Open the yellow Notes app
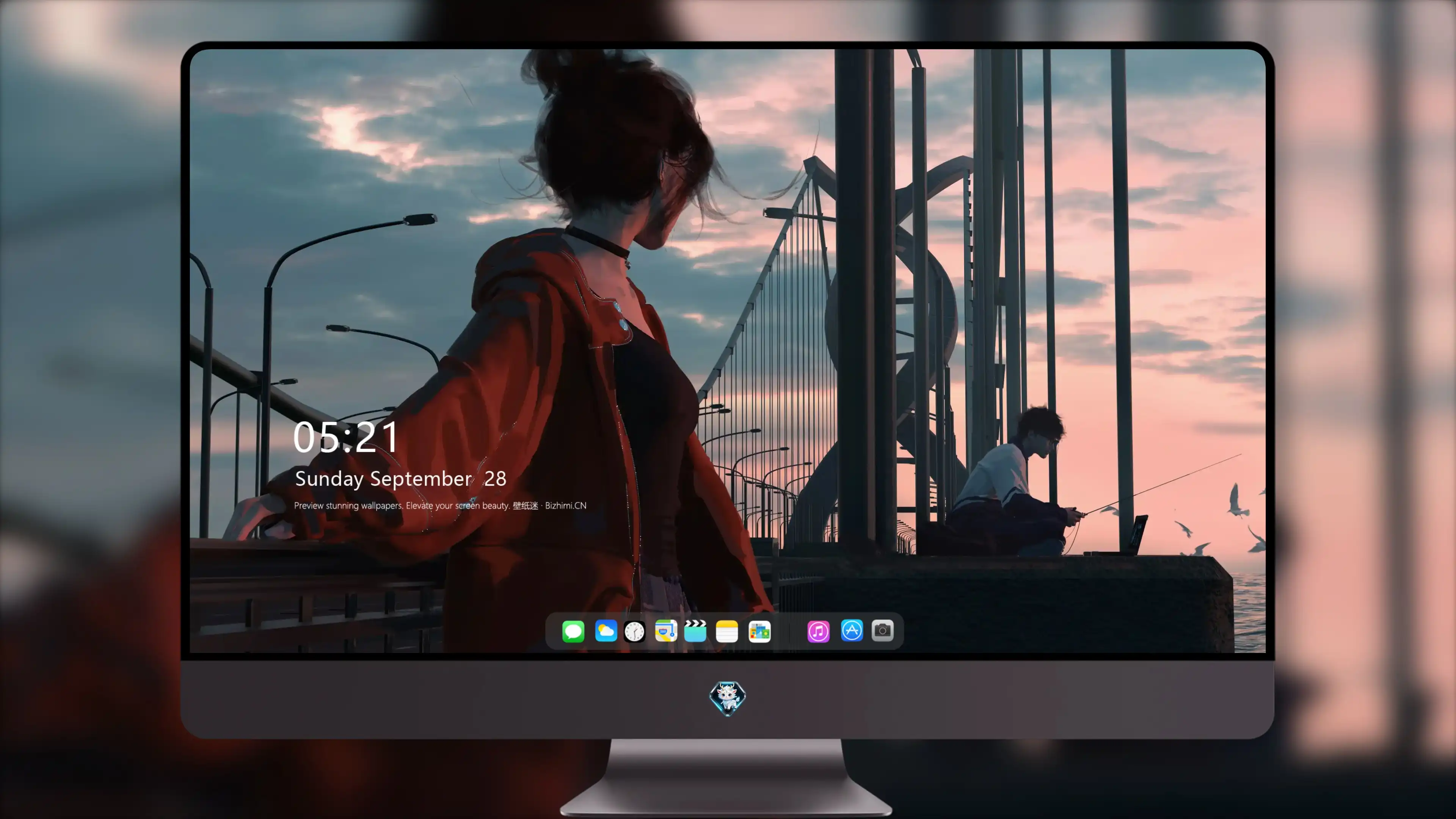This screenshot has width=1456, height=819. [727, 631]
